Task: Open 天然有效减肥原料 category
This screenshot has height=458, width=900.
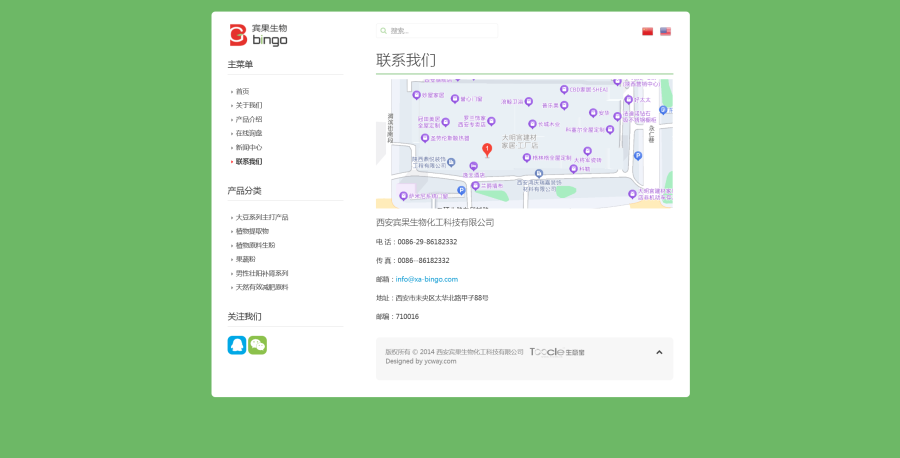Action: [262, 288]
